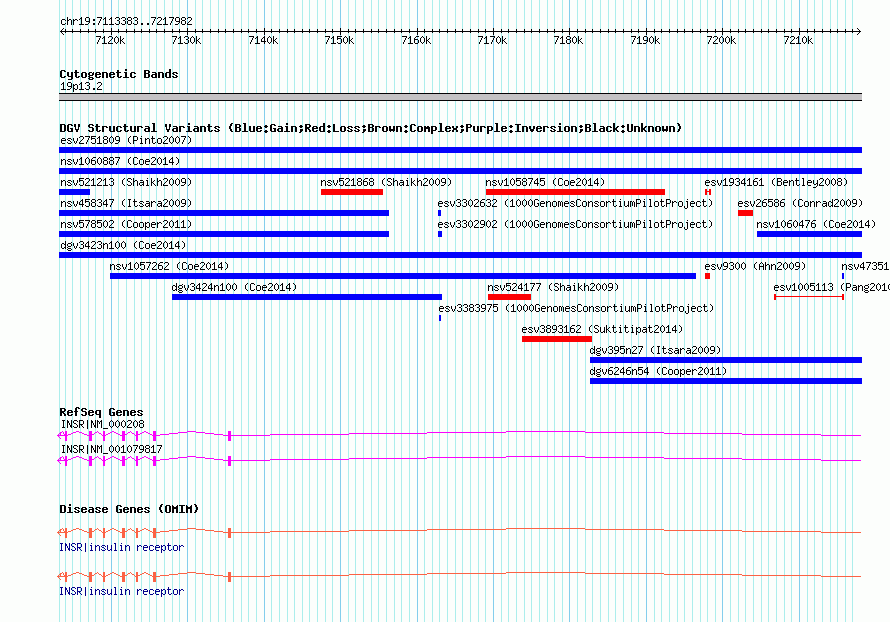The width and height of the screenshot is (890, 622).
Task: Click the 7180k ruler tick label
Action: [568, 41]
